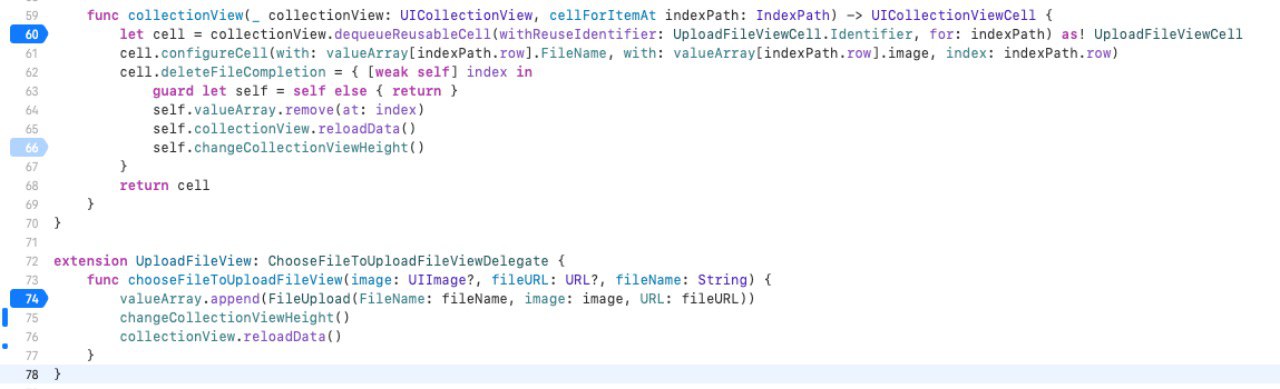Click line number 76 in the gutter
Image resolution: width=1280 pixels, height=389 pixels.
click(31, 337)
